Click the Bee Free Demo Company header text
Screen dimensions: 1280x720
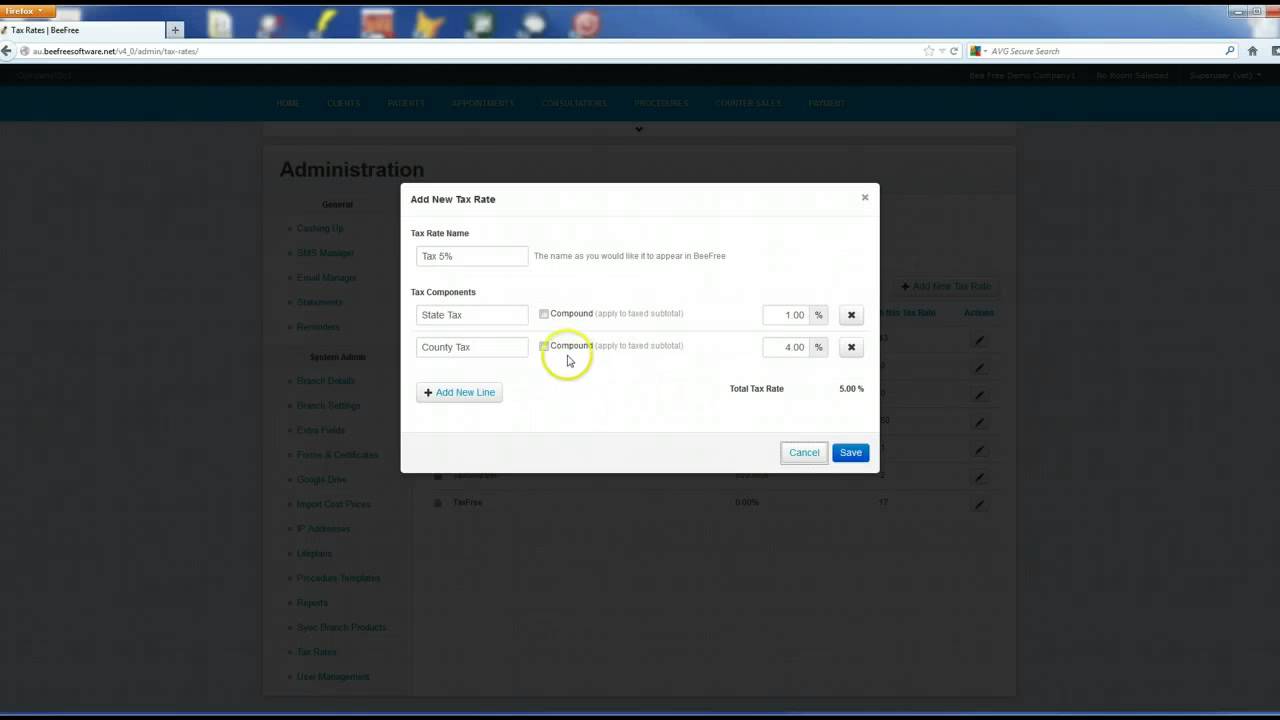1022,75
